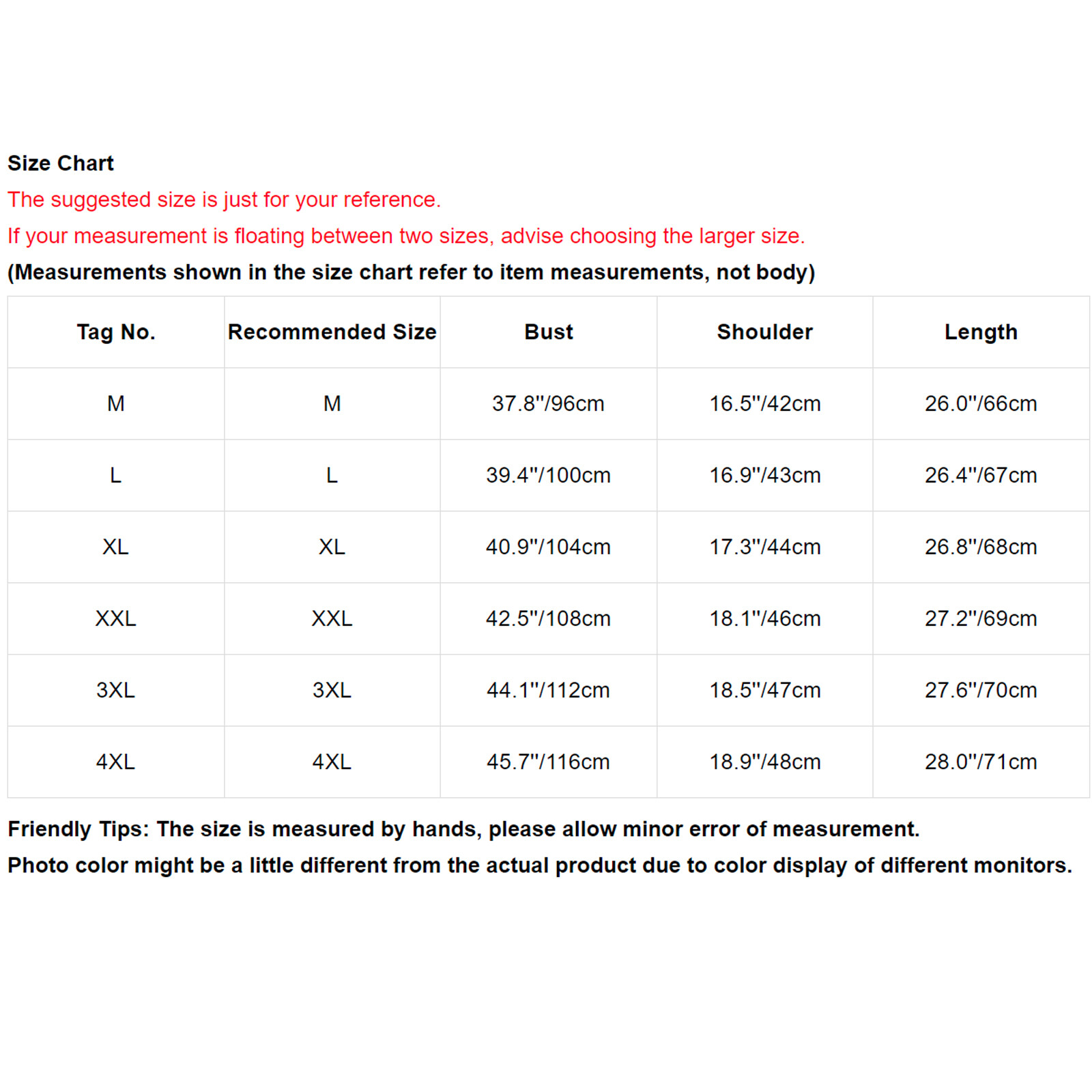Select the 37.8"/96cm bust cell
The height and width of the screenshot is (1092, 1092).
click(x=548, y=403)
